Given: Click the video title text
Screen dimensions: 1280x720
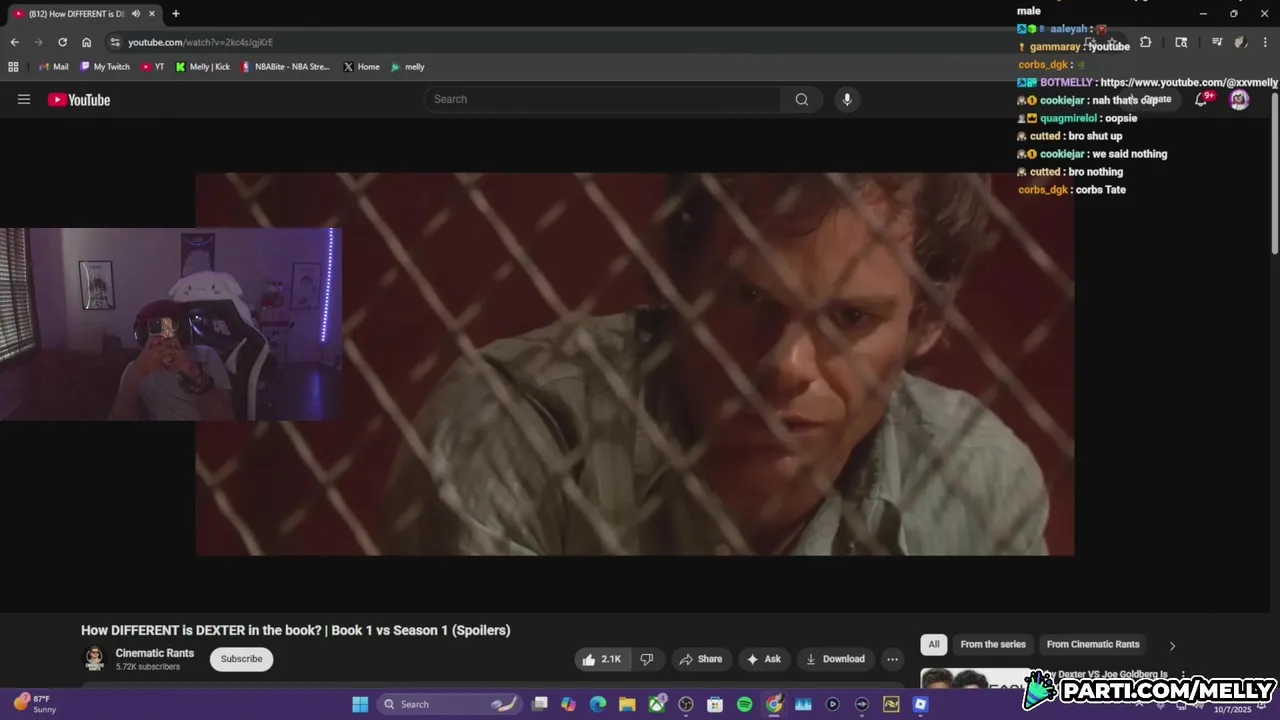Looking at the screenshot, I should click(x=296, y=630).
